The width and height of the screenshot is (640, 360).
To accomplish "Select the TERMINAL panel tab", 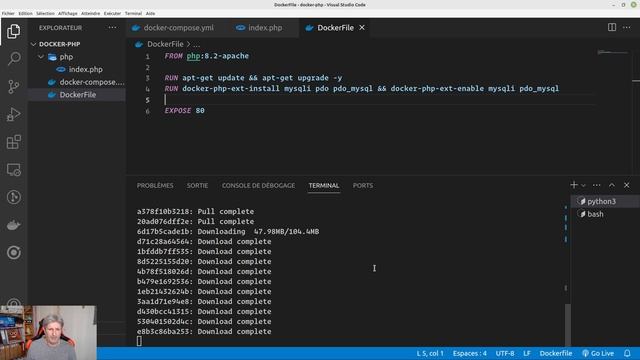I will point(324,185).
